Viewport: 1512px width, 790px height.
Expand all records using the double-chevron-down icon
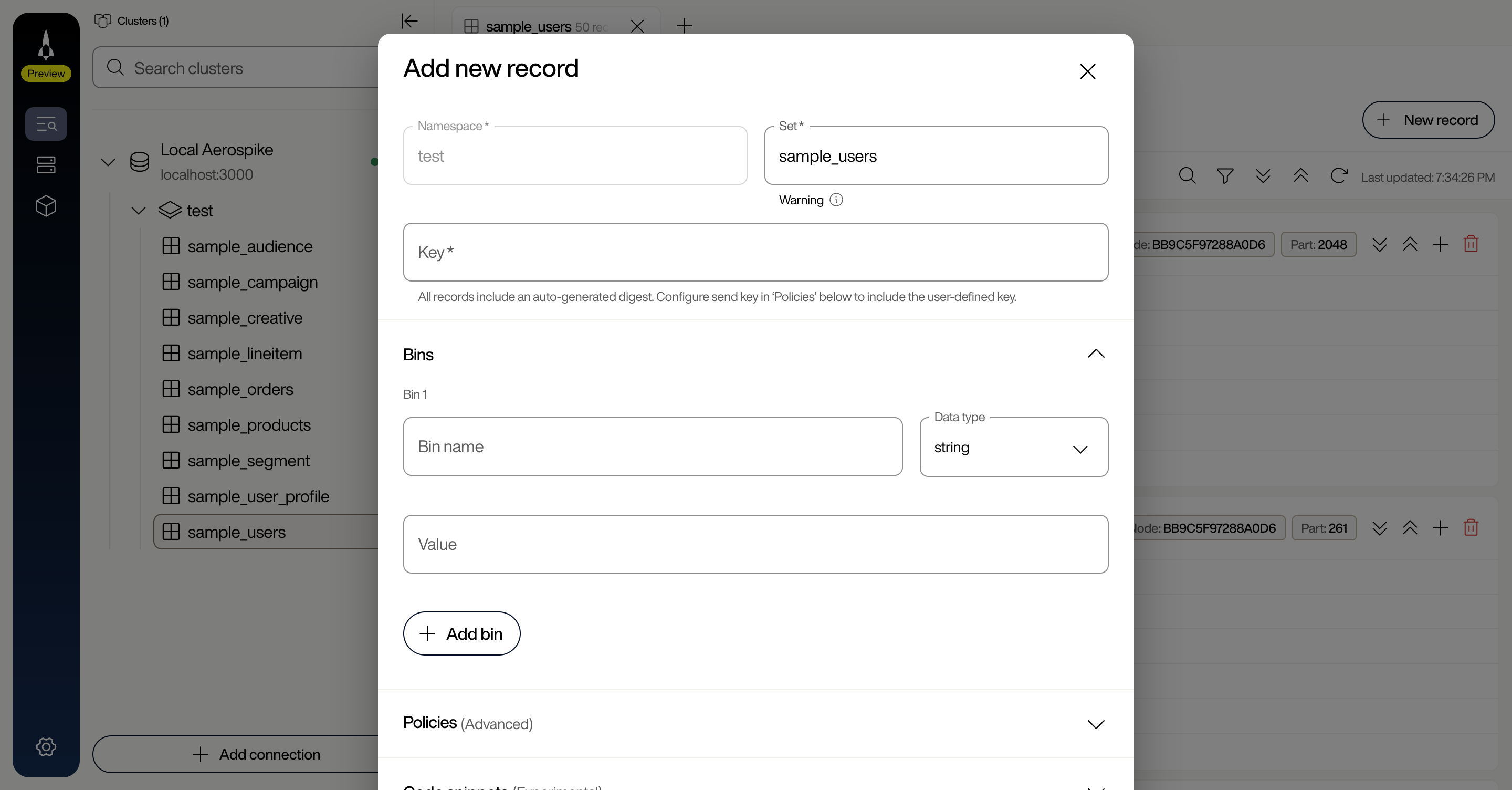1263,175
